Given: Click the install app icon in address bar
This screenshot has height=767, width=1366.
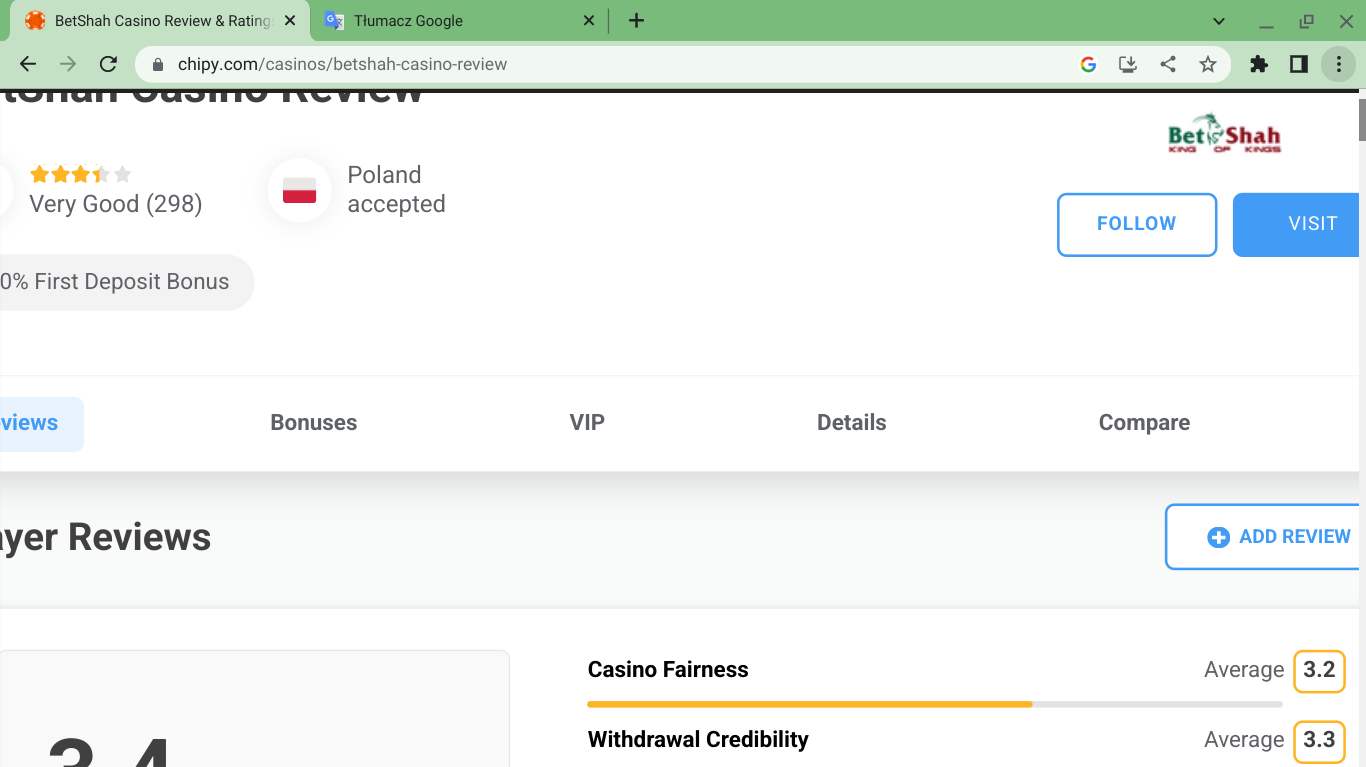Looking at the screenshot, I should point(1128,64).
